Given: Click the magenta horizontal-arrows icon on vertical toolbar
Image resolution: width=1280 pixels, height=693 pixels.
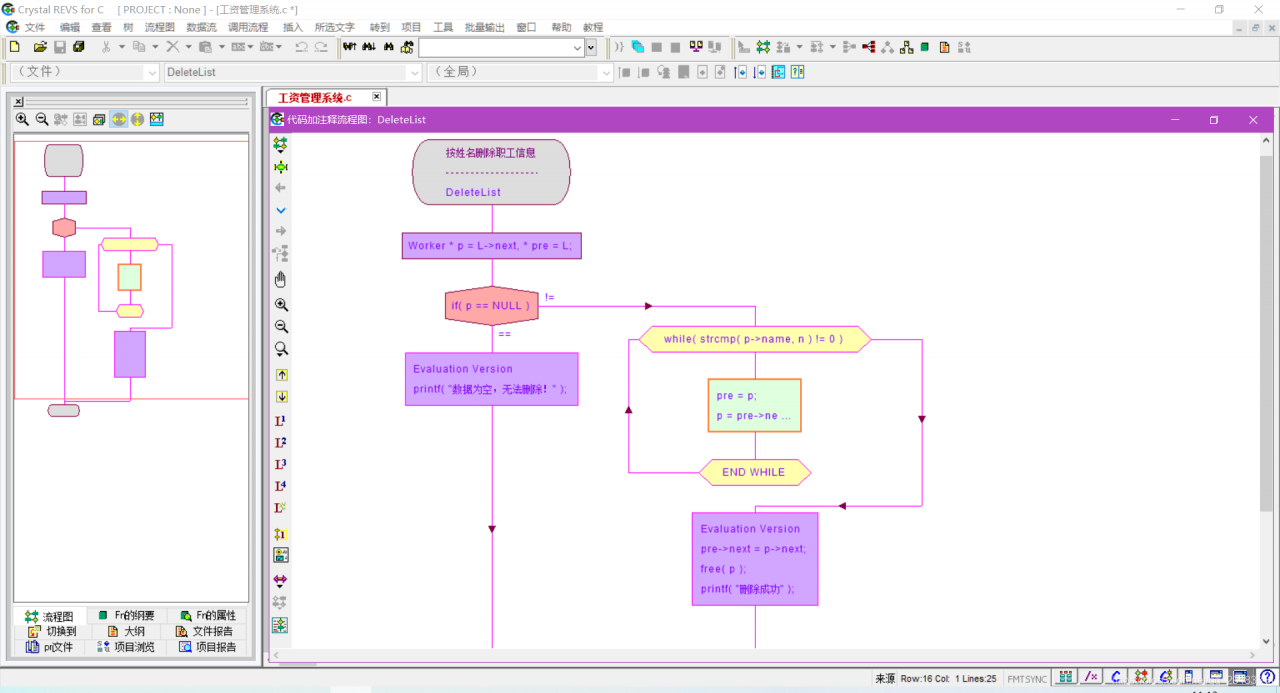Looking at the screenshot, I should pos(281,580).
